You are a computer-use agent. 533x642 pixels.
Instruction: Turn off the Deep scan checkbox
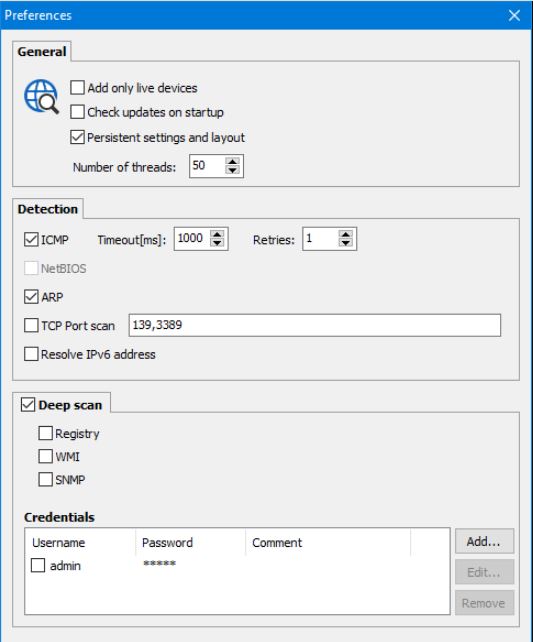click(x=28, y=405)
